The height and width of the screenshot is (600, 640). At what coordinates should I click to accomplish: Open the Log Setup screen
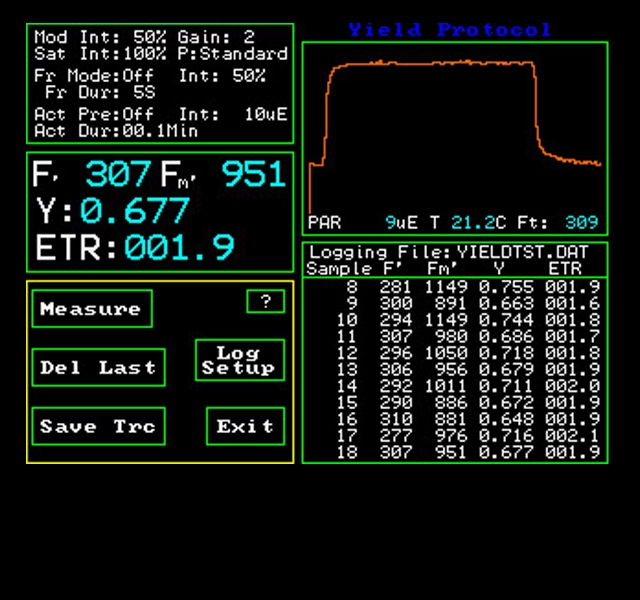pos(239,360)
